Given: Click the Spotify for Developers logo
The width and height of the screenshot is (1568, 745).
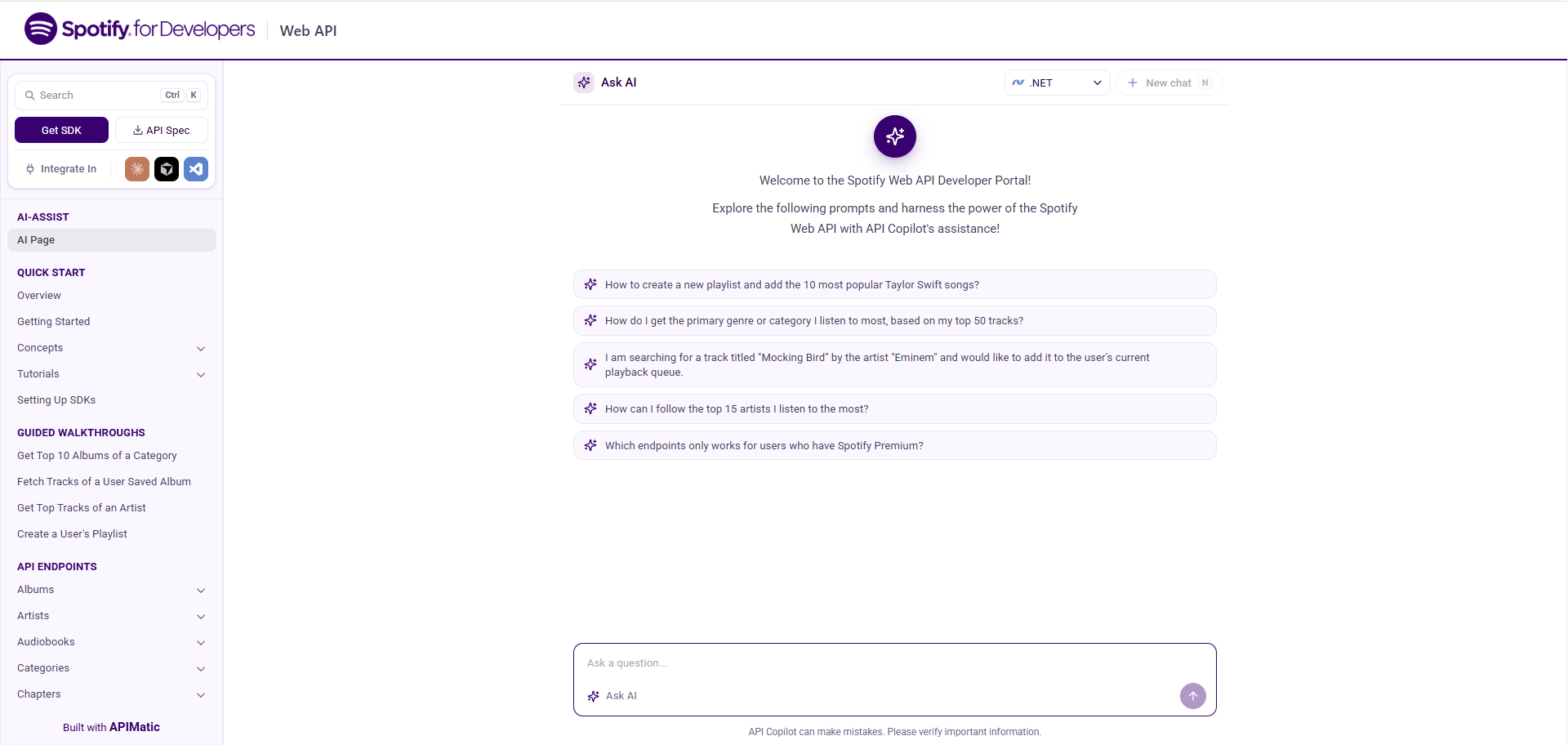Looking at the screenshot, I should tap(140, 29).
